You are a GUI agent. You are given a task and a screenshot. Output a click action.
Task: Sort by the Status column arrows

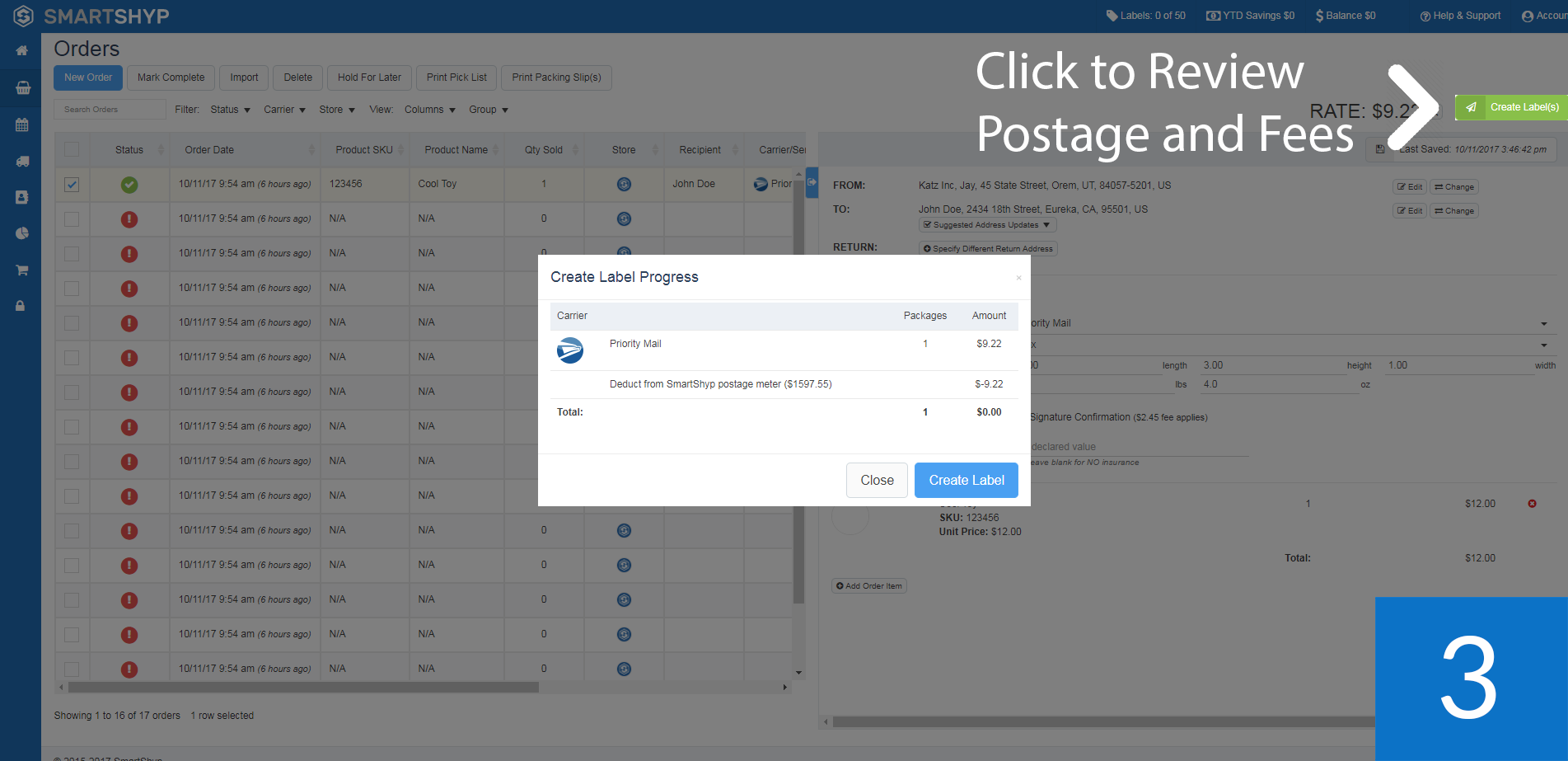click(x=161, y=150)
